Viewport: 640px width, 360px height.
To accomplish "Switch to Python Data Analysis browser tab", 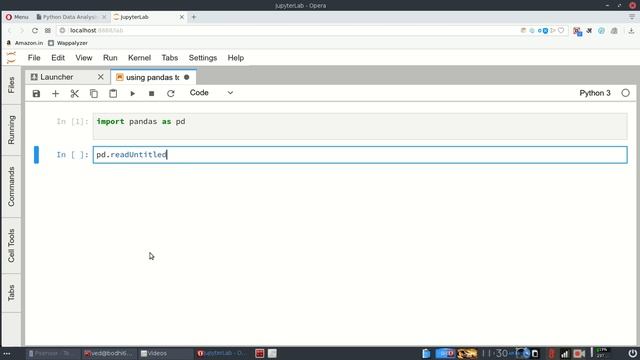I will coord(69,17).
